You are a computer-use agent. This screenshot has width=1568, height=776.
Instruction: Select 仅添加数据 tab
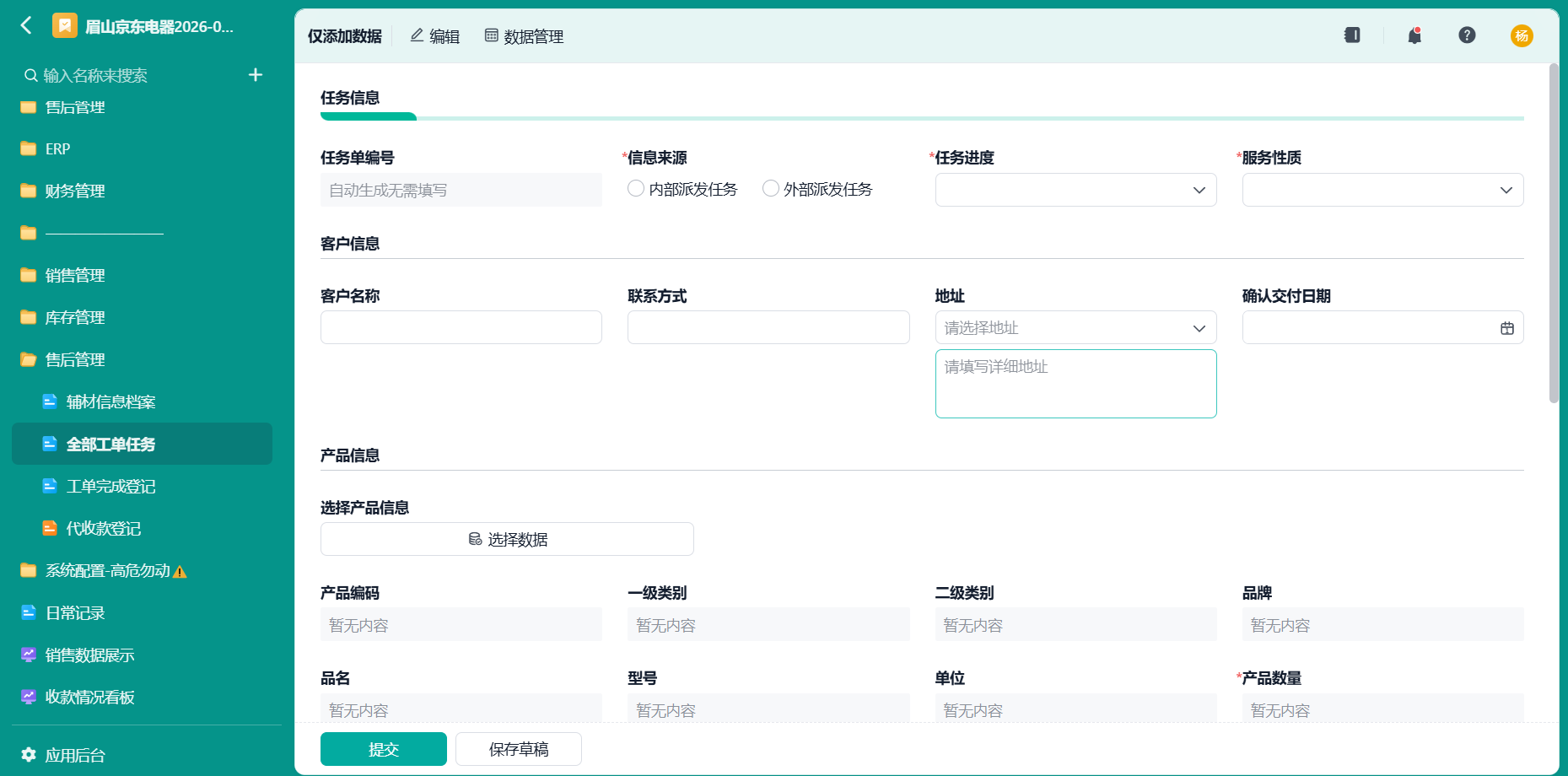(344, 36)
